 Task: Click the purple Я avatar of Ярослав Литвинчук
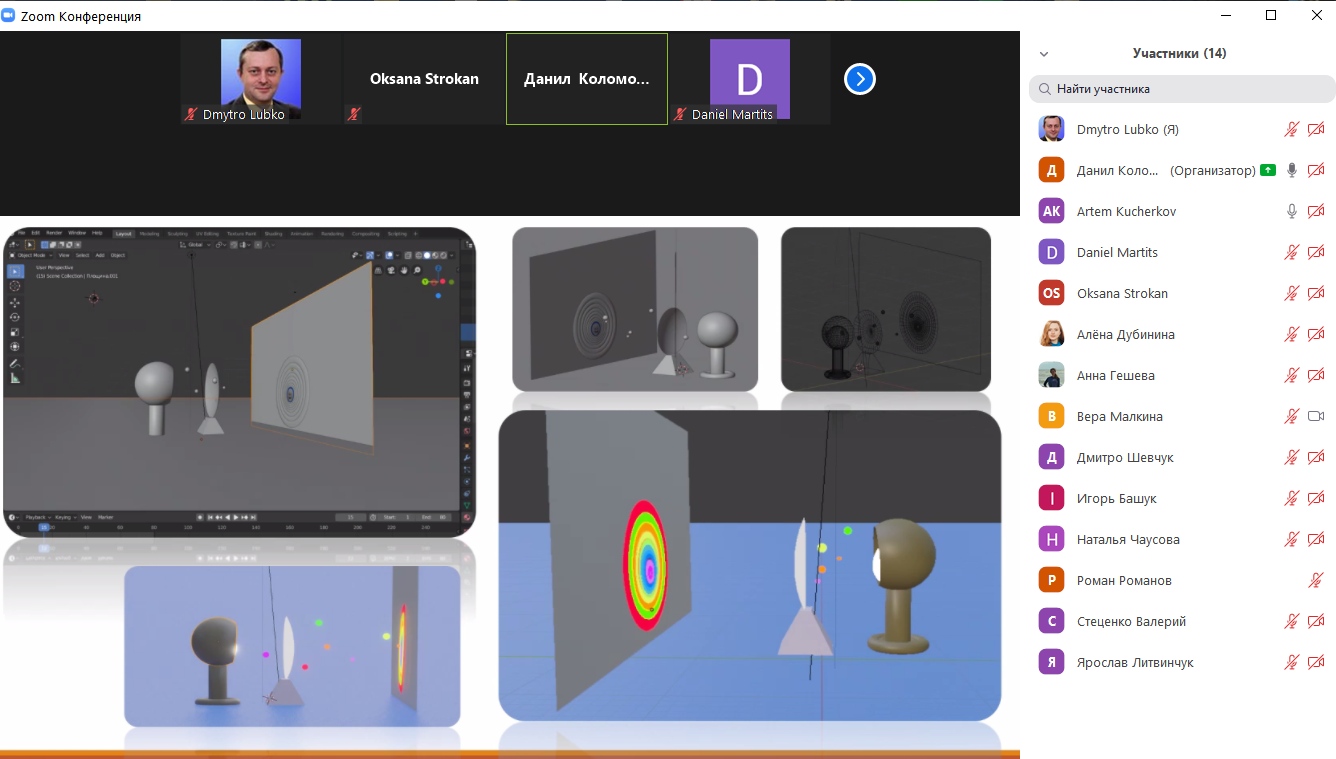click(x=1051, y=662)
